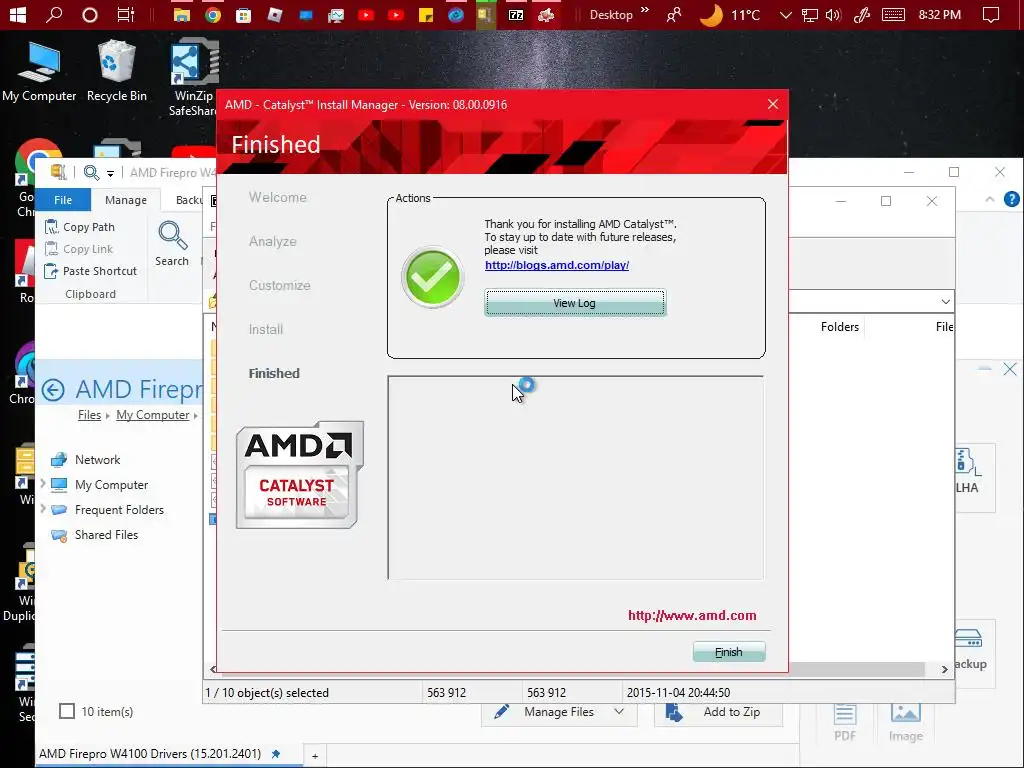
Task: Collapse the WinZip ribbon with the chevron
Action: (x=990, y=199)
